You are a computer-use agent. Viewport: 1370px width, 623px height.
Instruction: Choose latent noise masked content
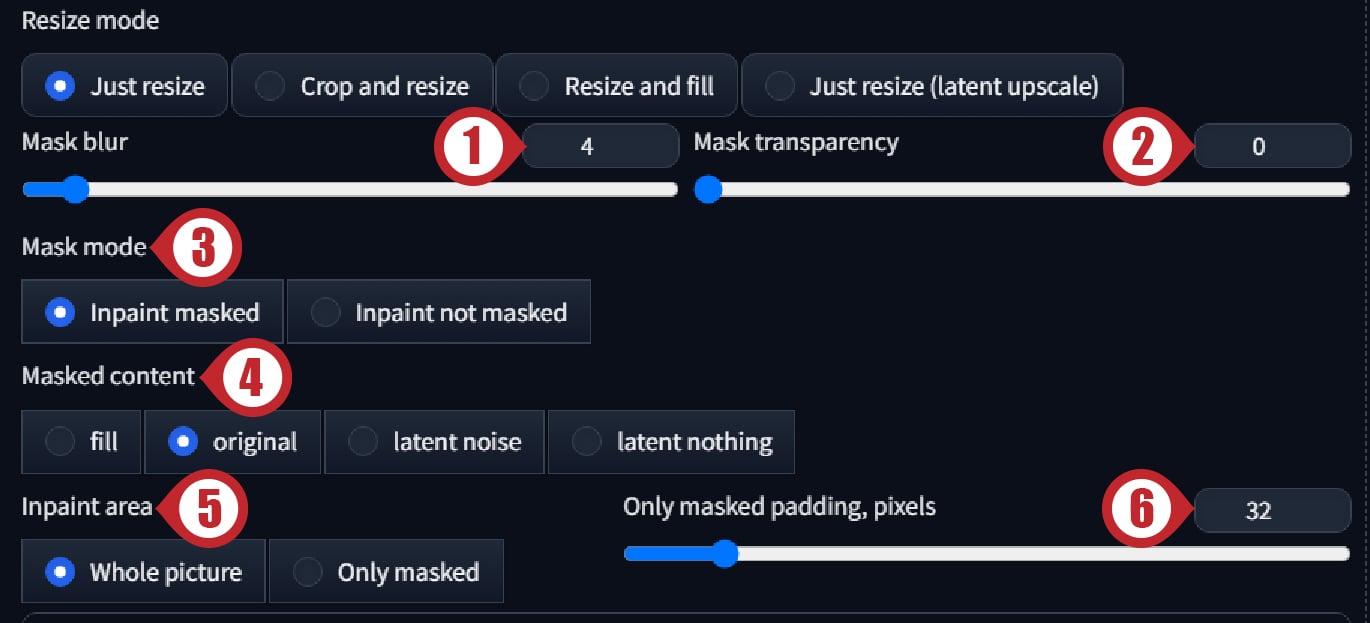434,441
